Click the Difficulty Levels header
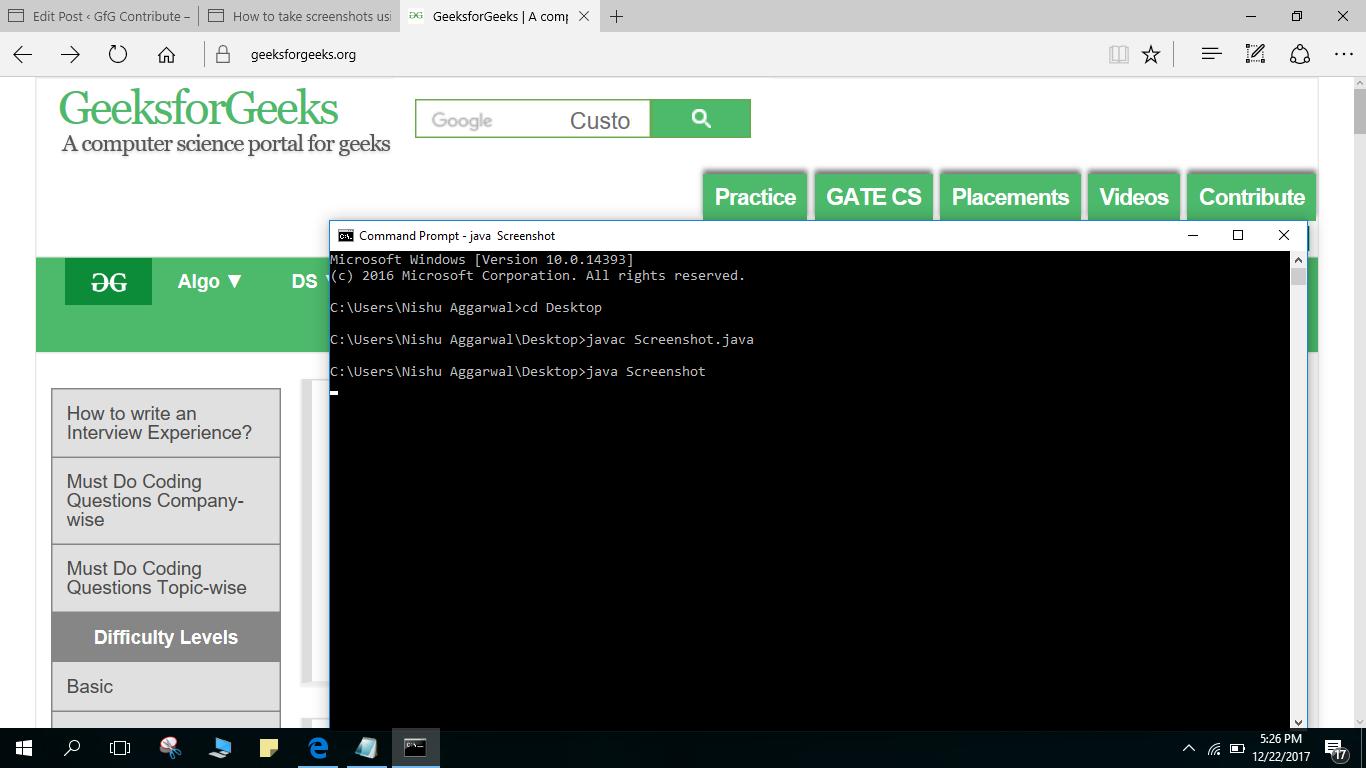 pyautogui.click(x=166, y=637)
